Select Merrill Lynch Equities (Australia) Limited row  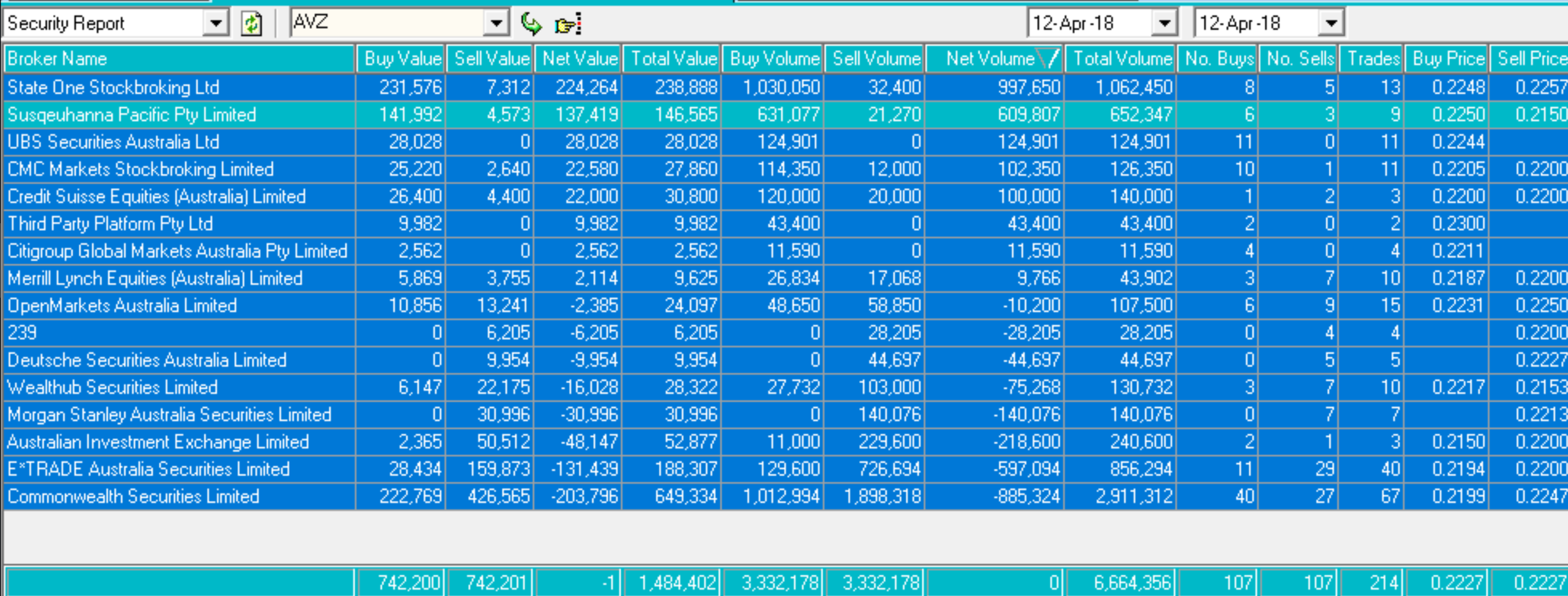[786, 278]
